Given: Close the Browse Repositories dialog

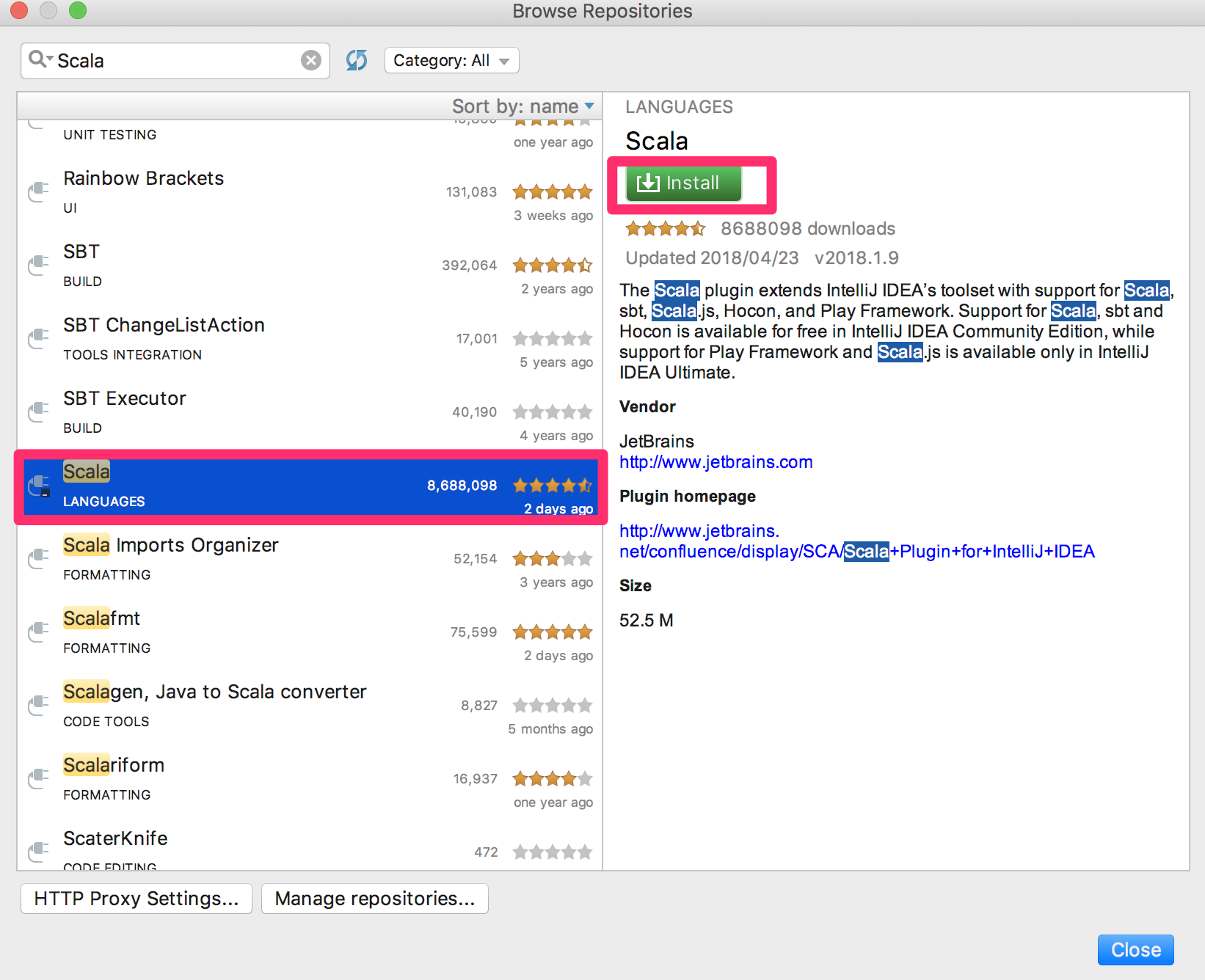Looking at the screenshot, I should [1135, 949].
